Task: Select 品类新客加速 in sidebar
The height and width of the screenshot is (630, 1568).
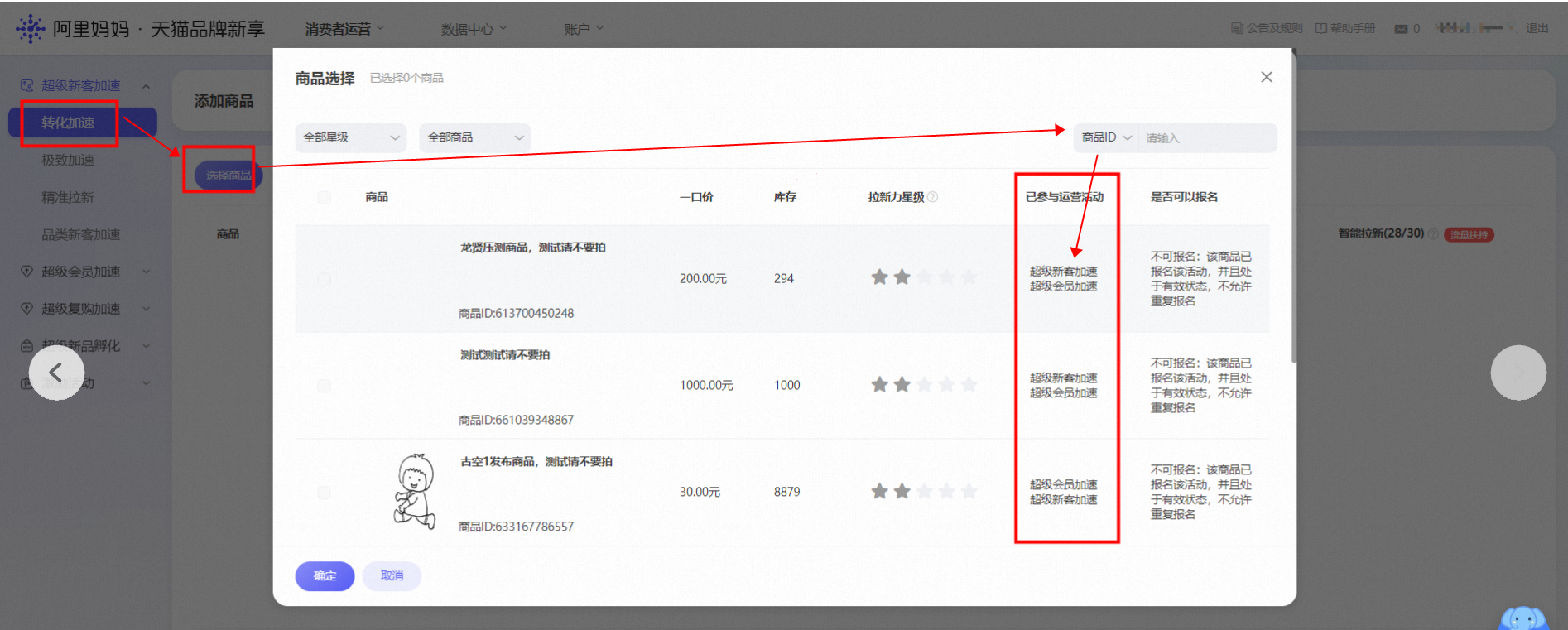Action: [x=81, y=234]
